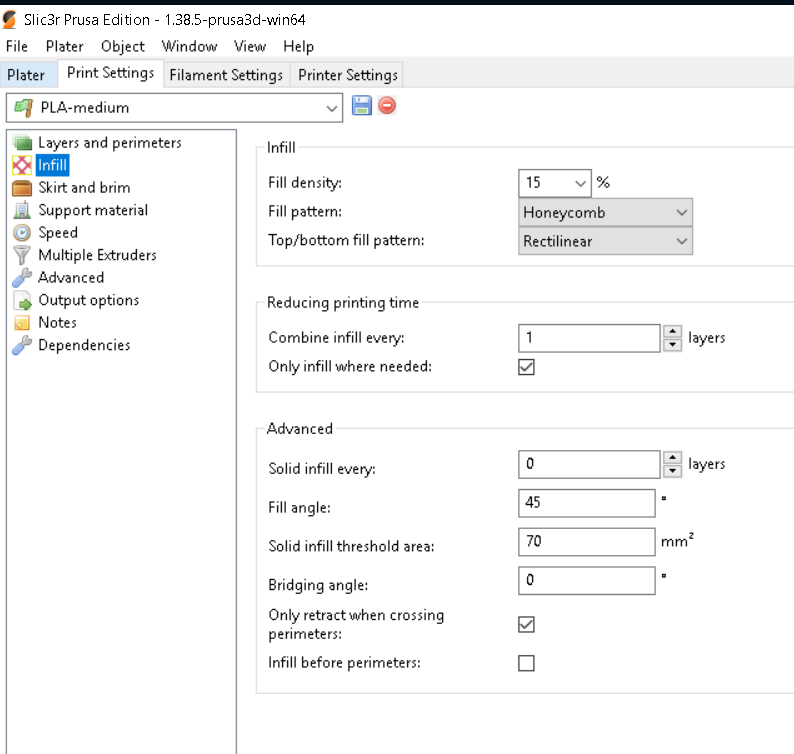
Task: Decrease Solid infill every value
Action: [x=672, y=471]
